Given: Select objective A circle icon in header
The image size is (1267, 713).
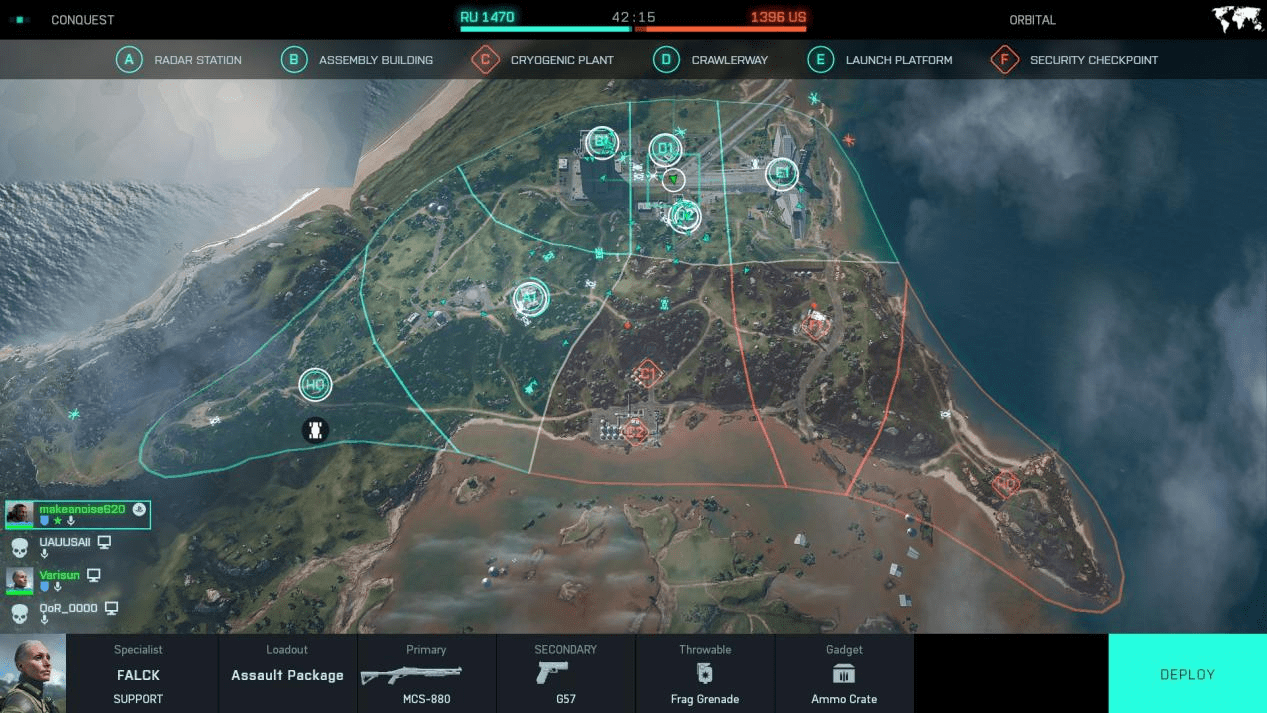Looking at the screenshot, I should point(128,60).
